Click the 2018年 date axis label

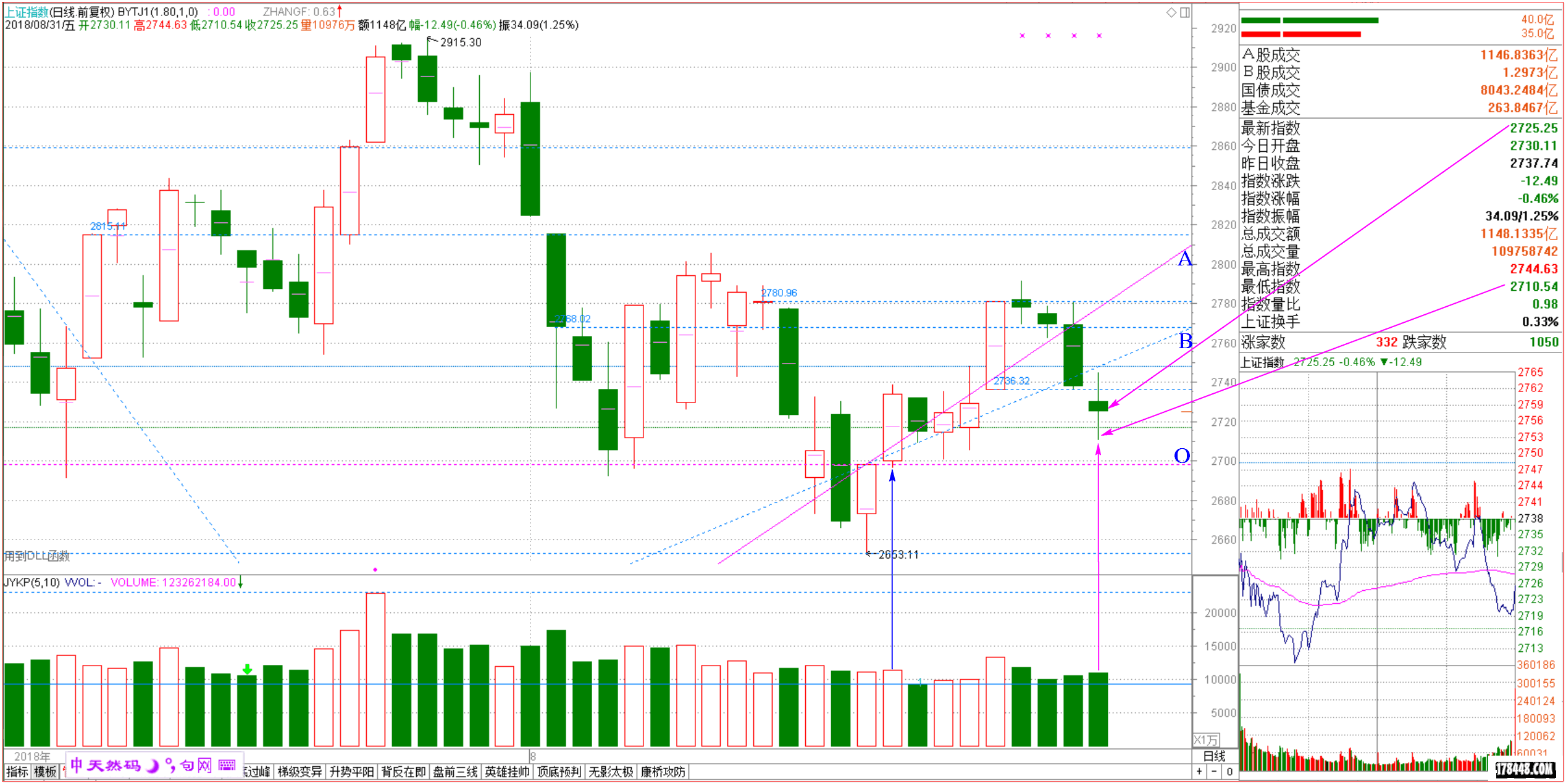tap(32, 756)
